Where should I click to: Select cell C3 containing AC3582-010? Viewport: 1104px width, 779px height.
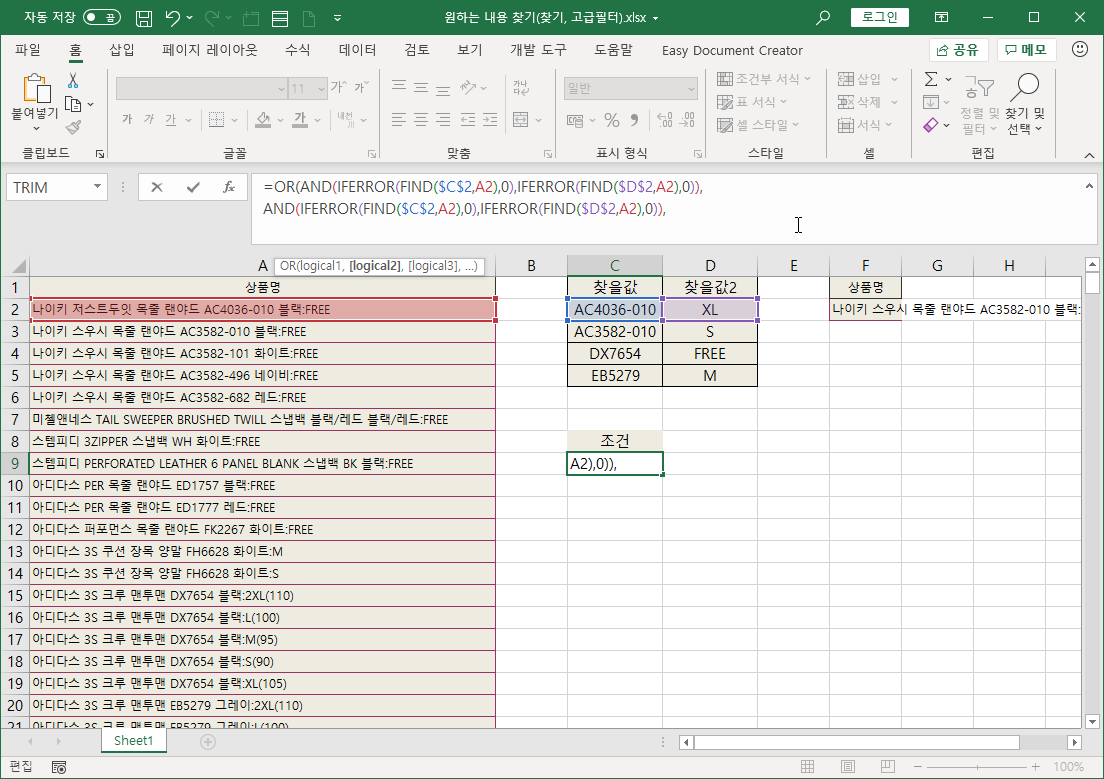click(615, 332)
